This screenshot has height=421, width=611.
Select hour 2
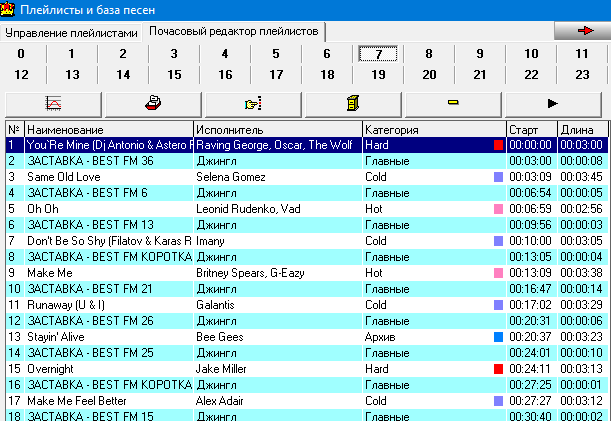click(123, 54)
